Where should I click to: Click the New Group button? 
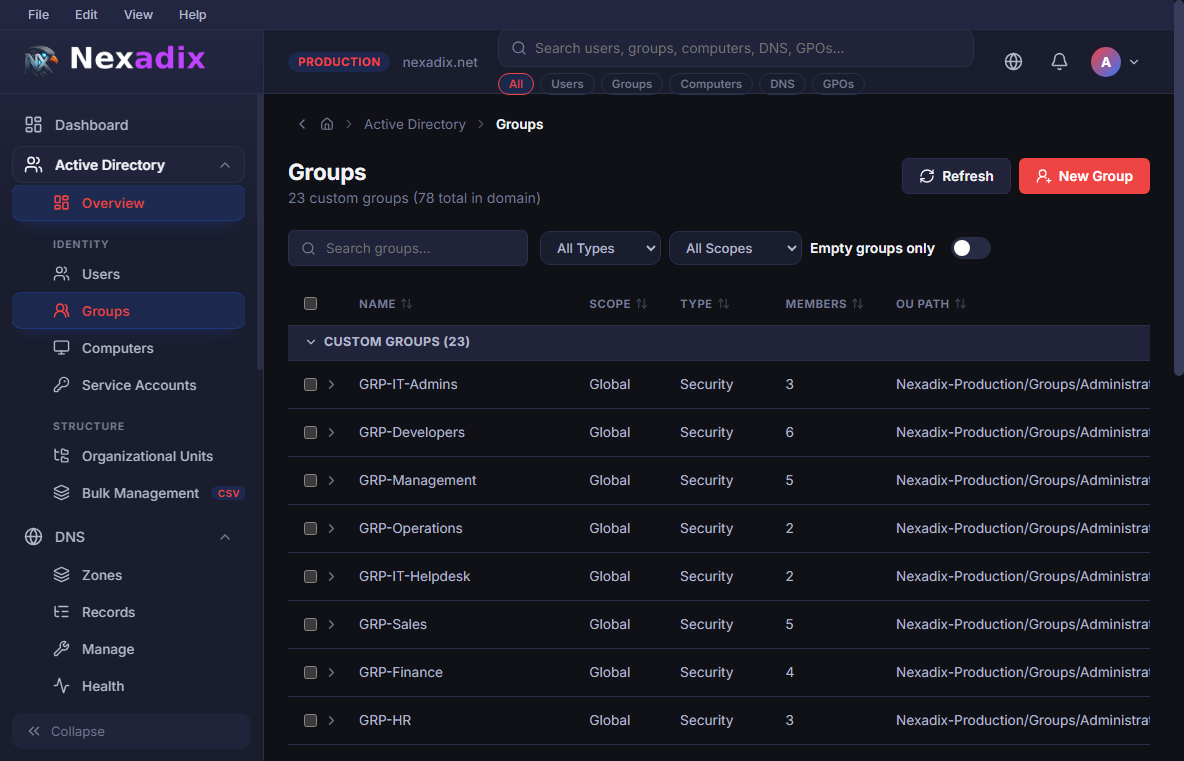click(1084, 176)
